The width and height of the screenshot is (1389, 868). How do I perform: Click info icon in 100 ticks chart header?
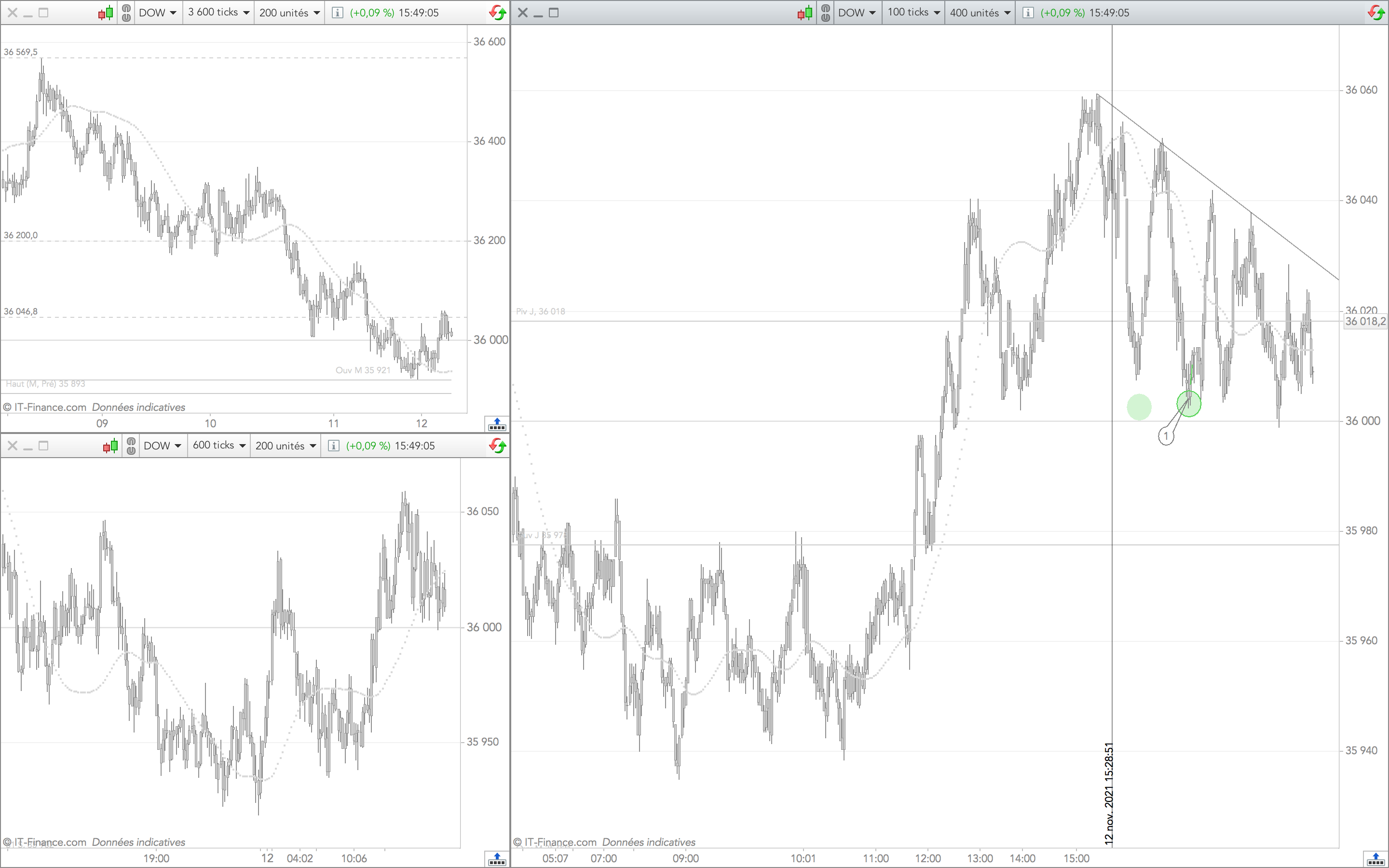[x=1028, y=13]
